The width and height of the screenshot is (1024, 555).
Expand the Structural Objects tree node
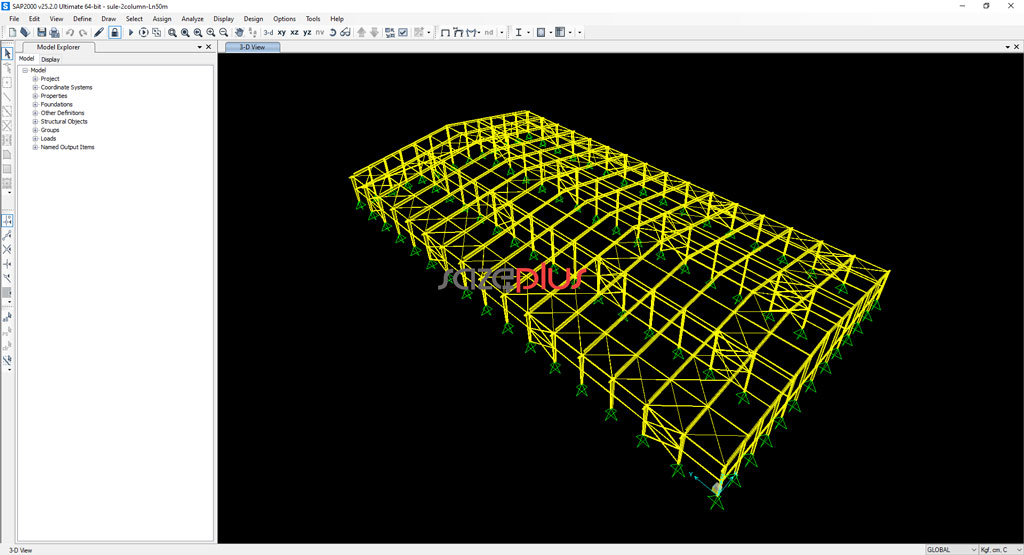pos(35,121)
